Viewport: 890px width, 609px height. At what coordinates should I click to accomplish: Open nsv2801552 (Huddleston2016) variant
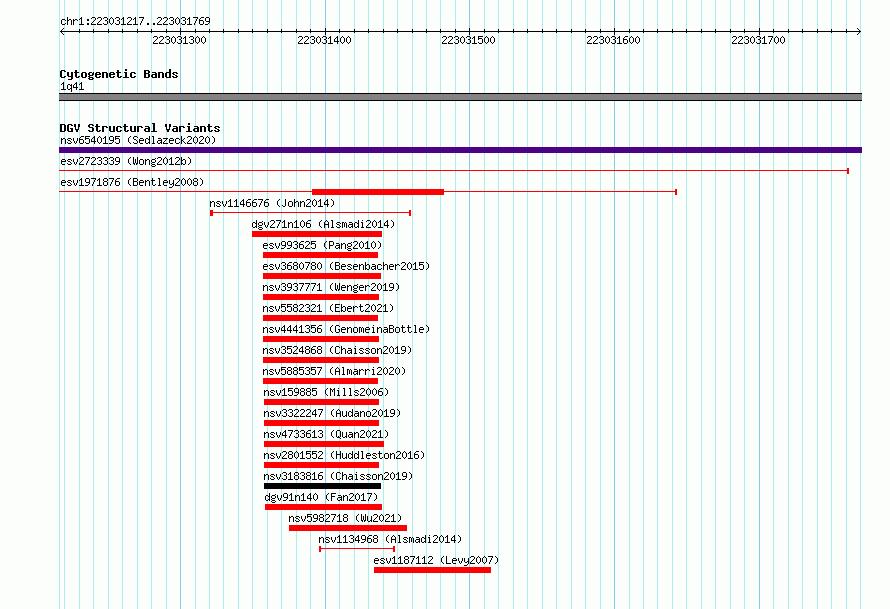pyautogui.click(x=344, y=455)
